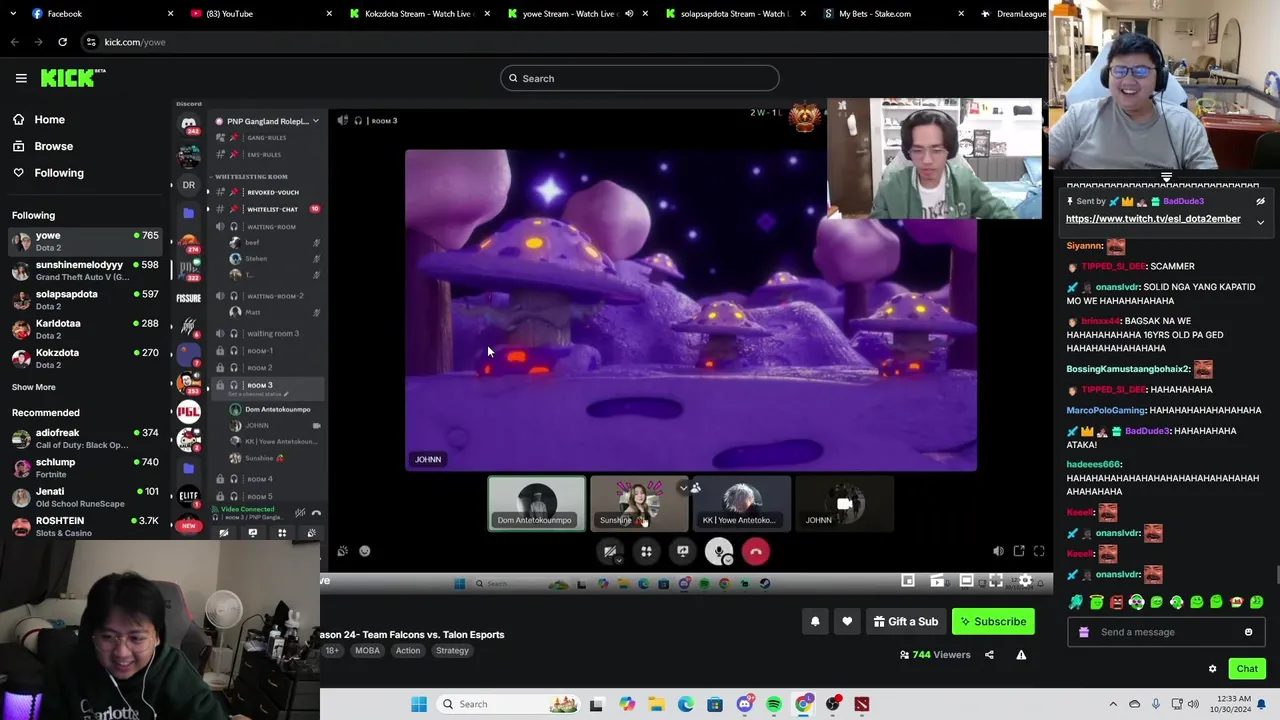Open recommended channel schlump
Image resolution: width=1280 pixels, height=720 pixels.
(x=85, y=468)
